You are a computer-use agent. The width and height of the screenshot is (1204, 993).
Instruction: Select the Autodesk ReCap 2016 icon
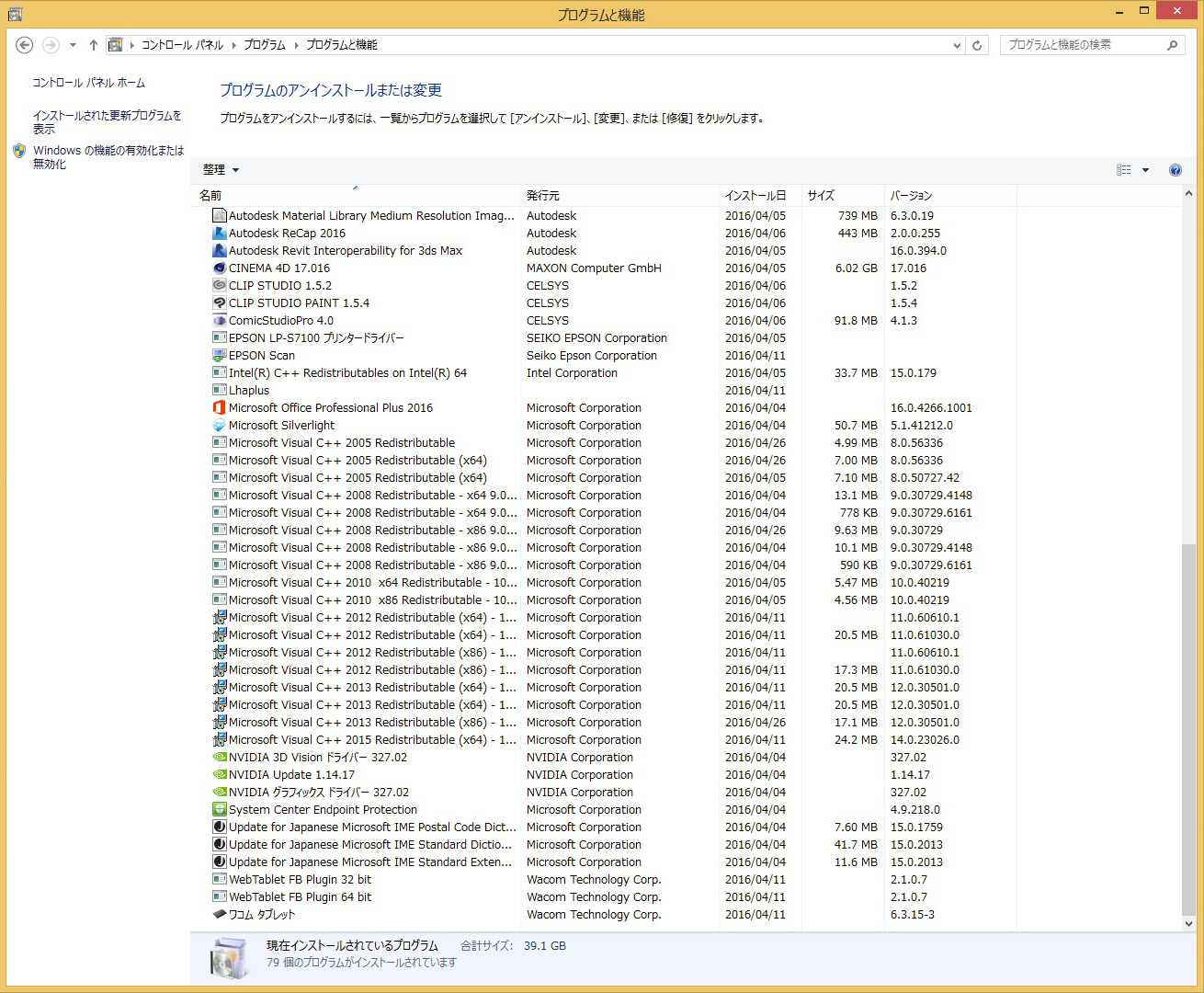point(219,234)
